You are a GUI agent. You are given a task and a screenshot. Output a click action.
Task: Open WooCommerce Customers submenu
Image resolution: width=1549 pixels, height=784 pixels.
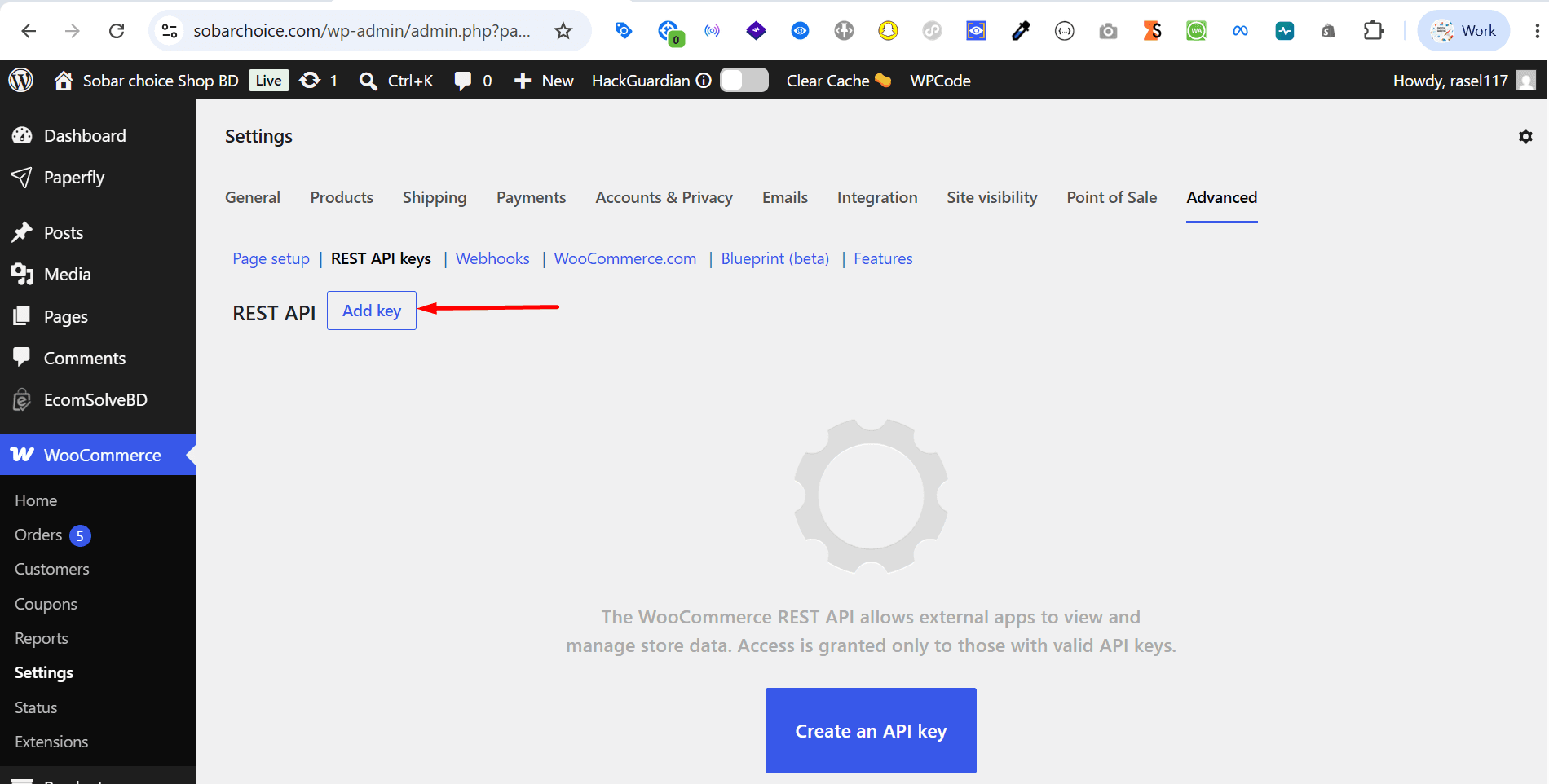[x=52, y=569]
